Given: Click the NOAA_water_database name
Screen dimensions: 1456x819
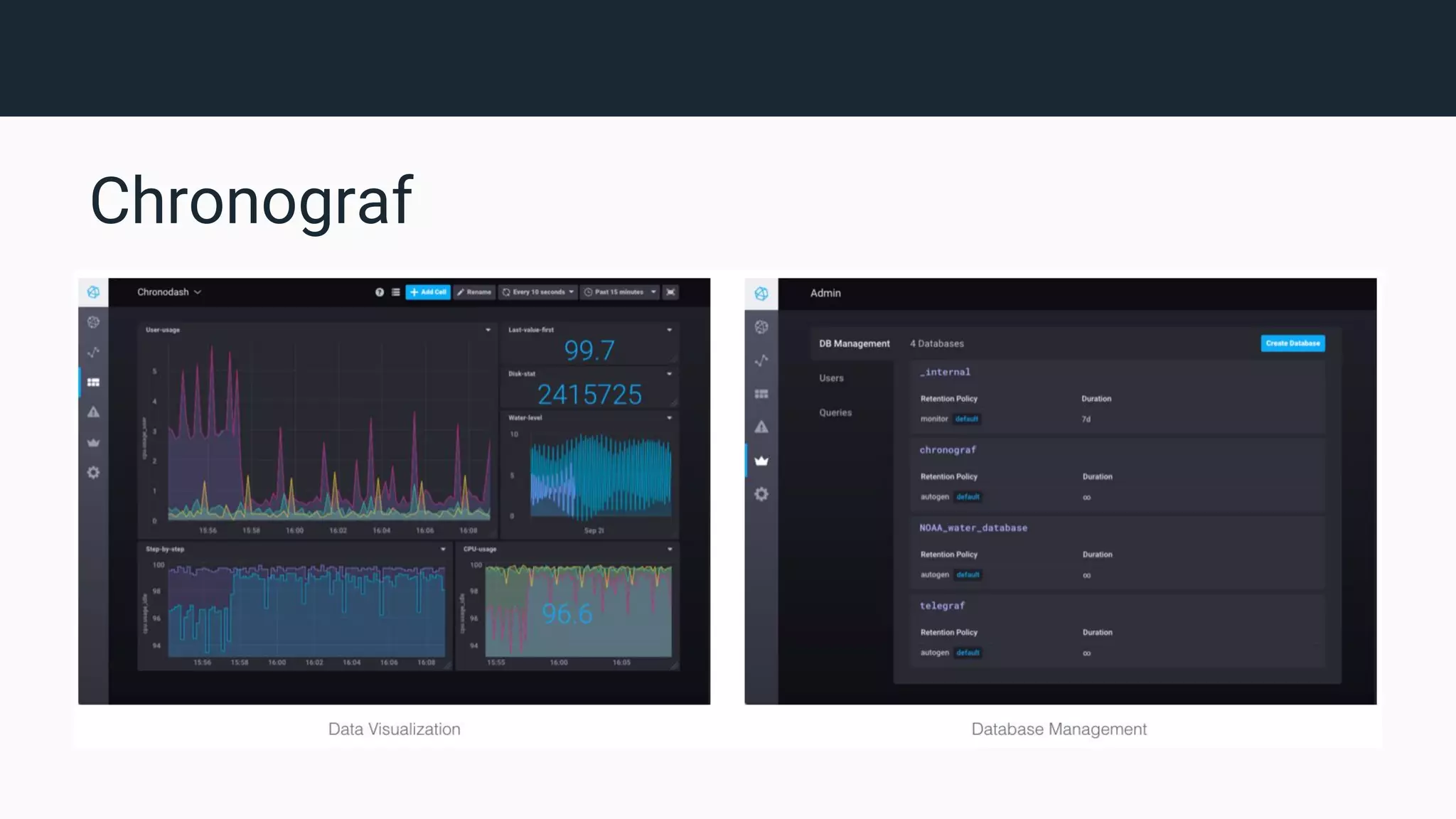Looking at the screenshot, I should click(973, 528).
